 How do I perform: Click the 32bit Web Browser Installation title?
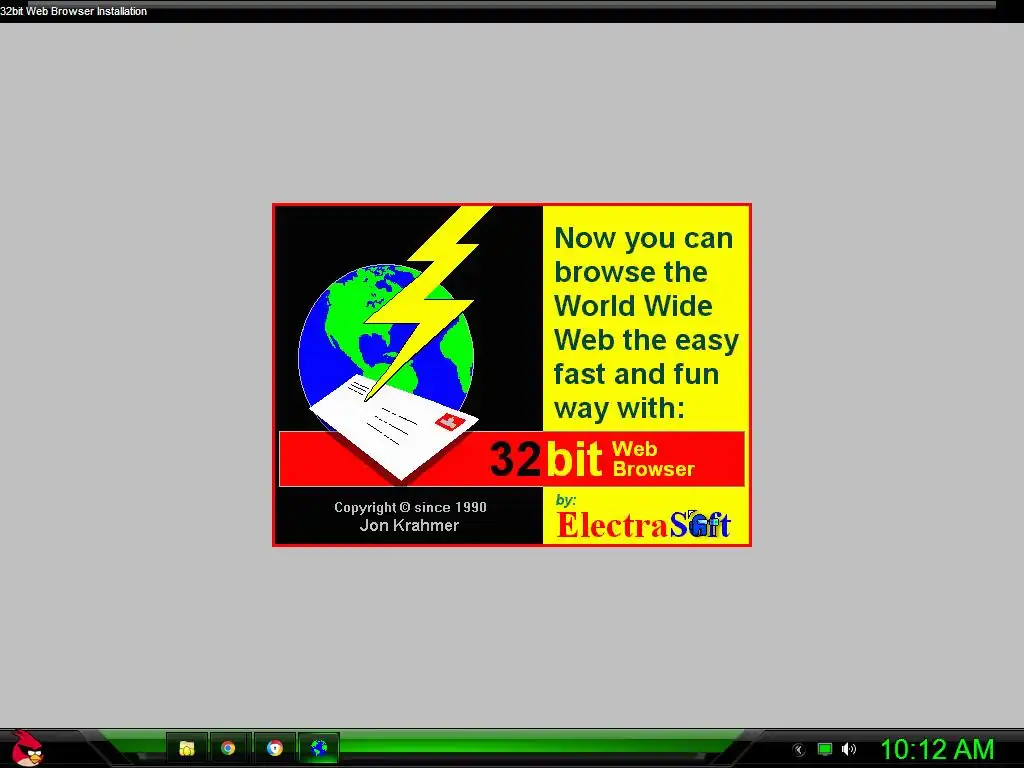74,11
